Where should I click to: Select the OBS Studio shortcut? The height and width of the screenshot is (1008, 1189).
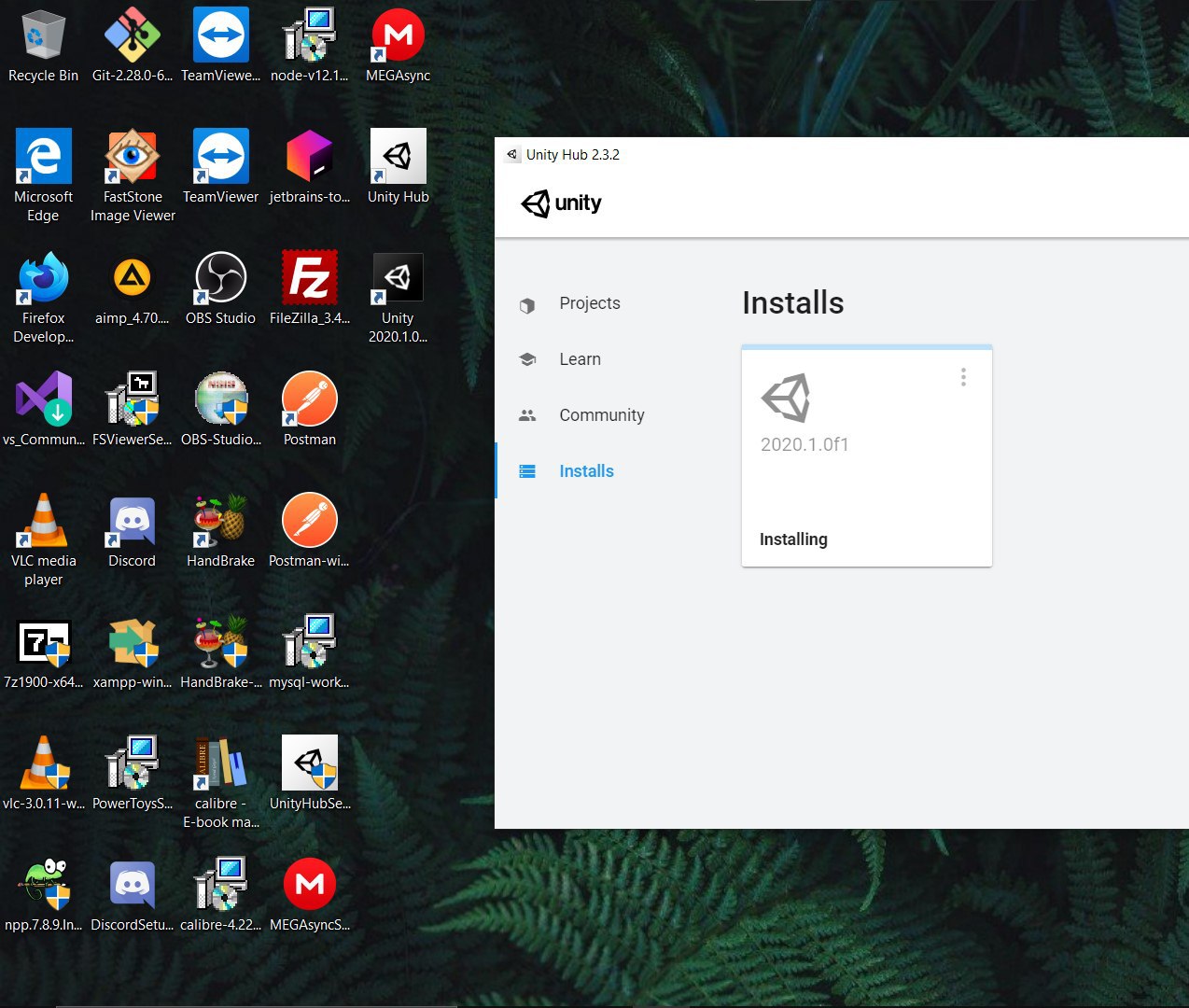click(x=221, y=287)
